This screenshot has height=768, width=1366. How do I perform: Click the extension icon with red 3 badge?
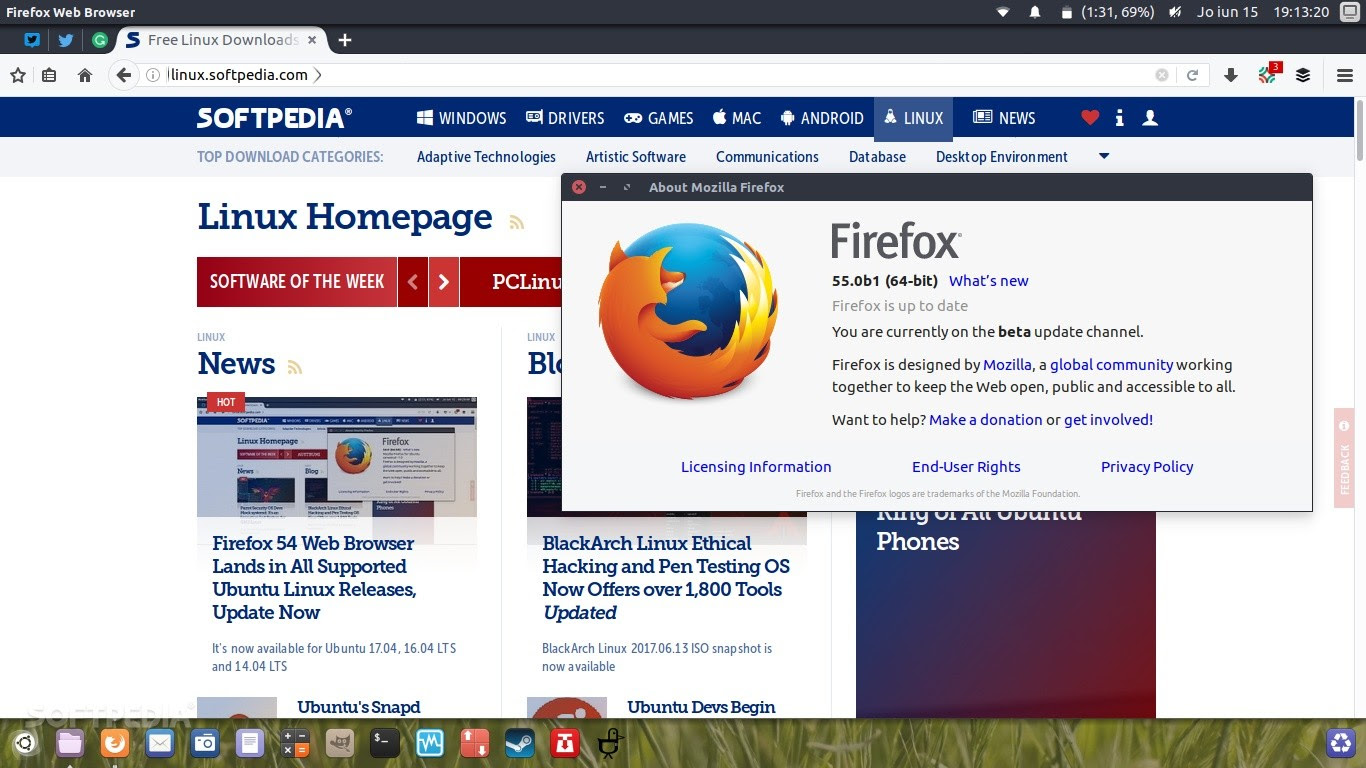tap(1268, 74)
